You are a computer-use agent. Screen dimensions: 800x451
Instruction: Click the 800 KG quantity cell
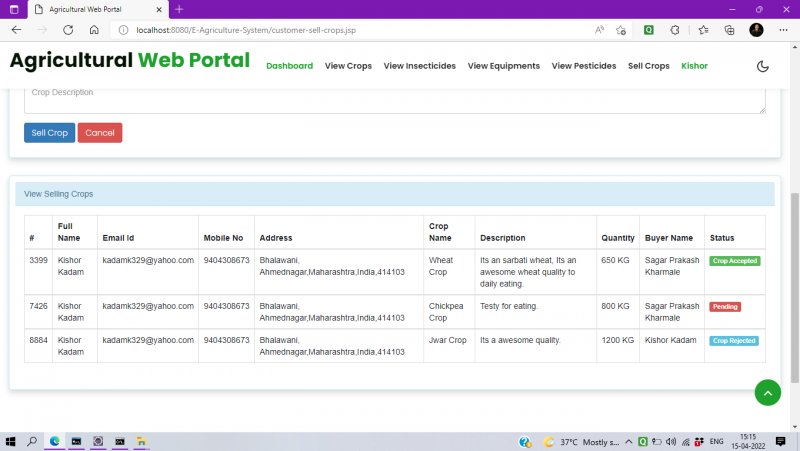coord(617,312)
